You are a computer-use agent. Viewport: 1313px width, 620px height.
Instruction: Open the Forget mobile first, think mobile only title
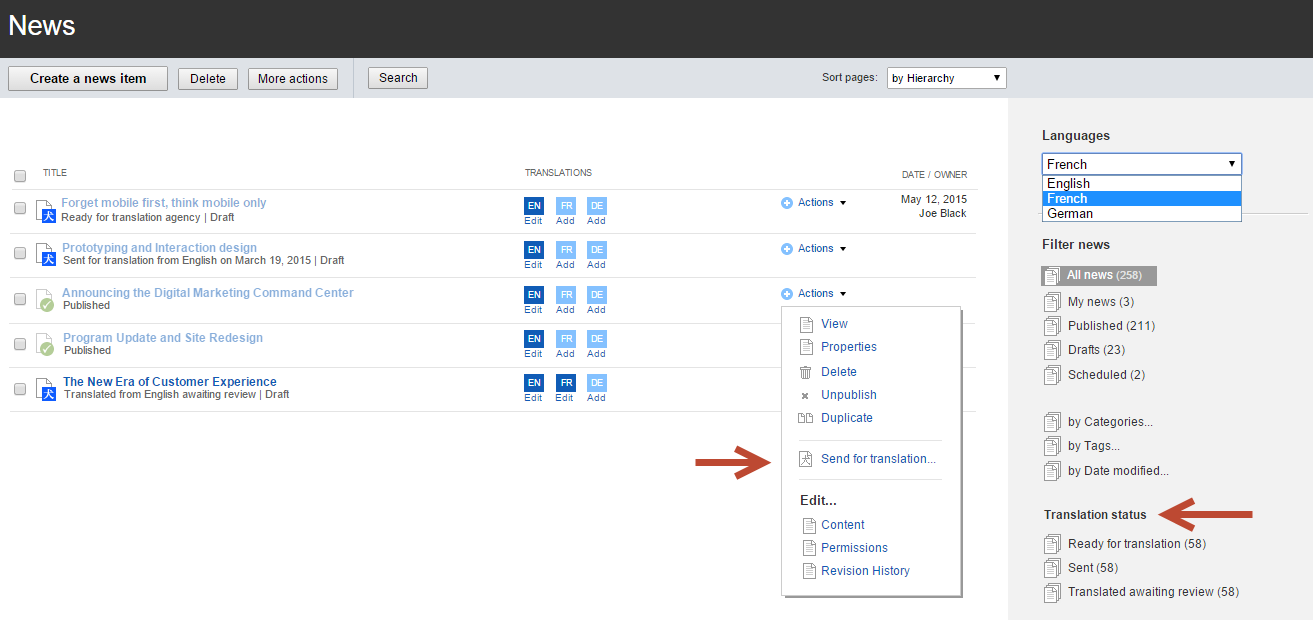pos(164,203)
